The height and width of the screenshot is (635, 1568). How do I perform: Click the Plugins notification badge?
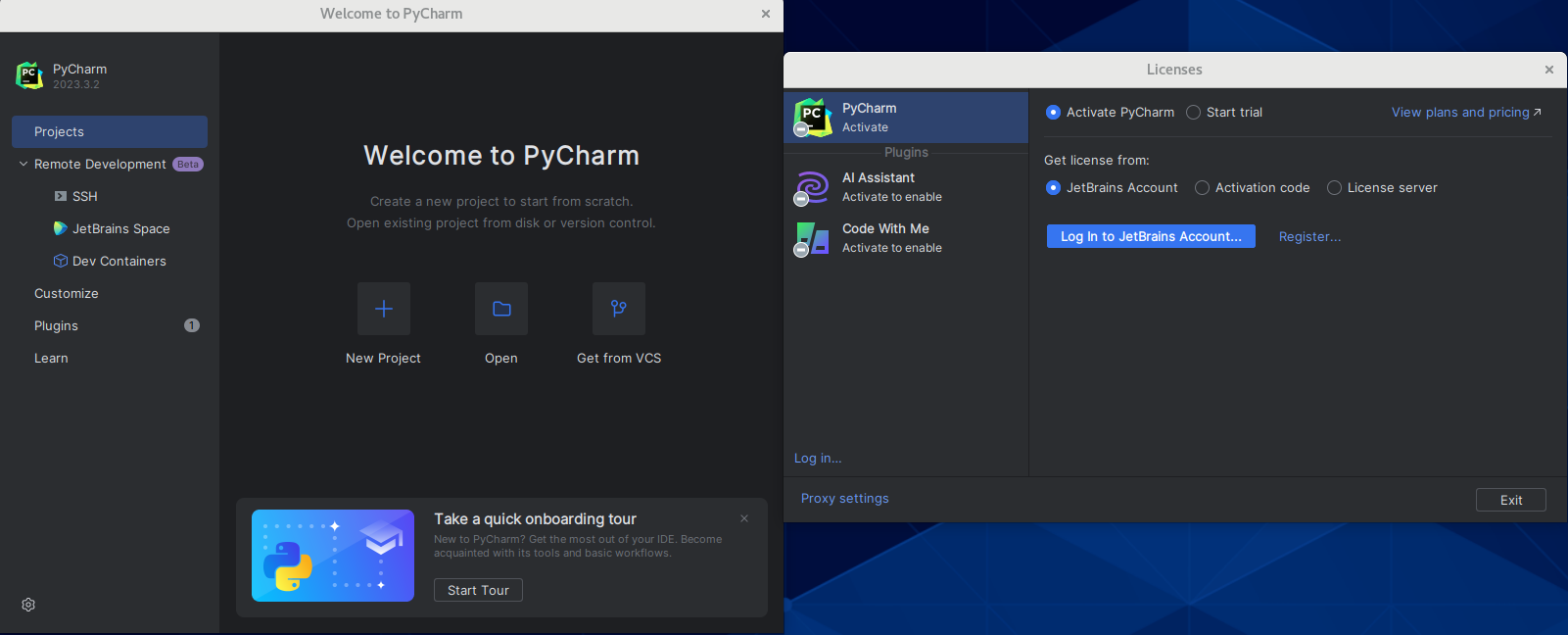pos(192,325)
